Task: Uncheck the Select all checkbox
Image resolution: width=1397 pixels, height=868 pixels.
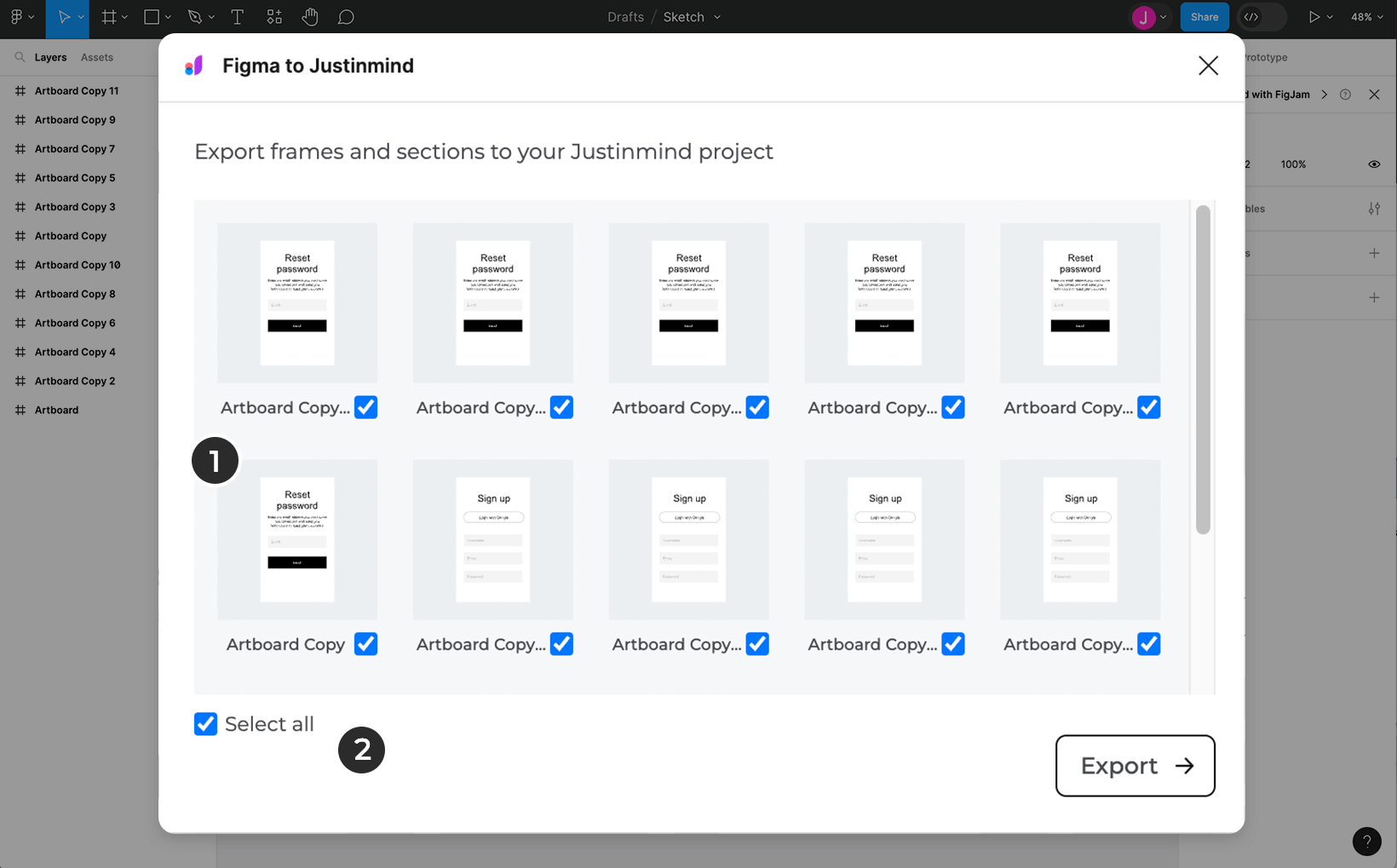Action: (205, 724)
